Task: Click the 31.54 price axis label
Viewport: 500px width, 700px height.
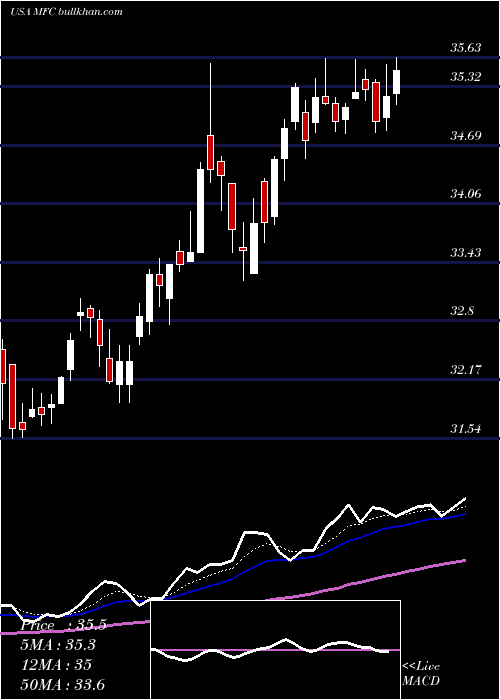Action: tap(466, 429)
